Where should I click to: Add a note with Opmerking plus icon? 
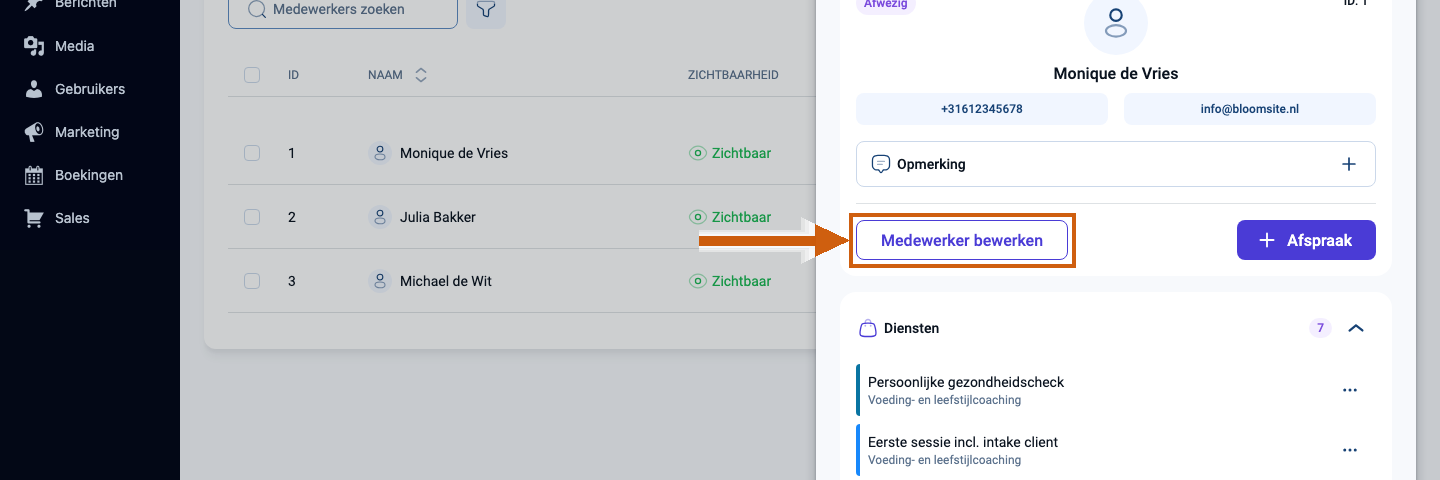(1349, 164)
